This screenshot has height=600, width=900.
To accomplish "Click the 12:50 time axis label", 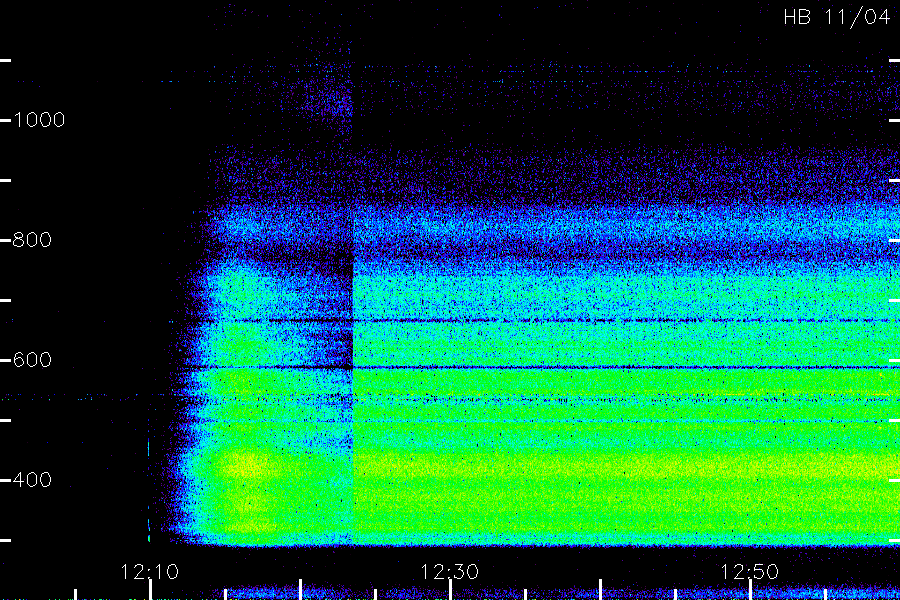I will [x=750, y=572].
